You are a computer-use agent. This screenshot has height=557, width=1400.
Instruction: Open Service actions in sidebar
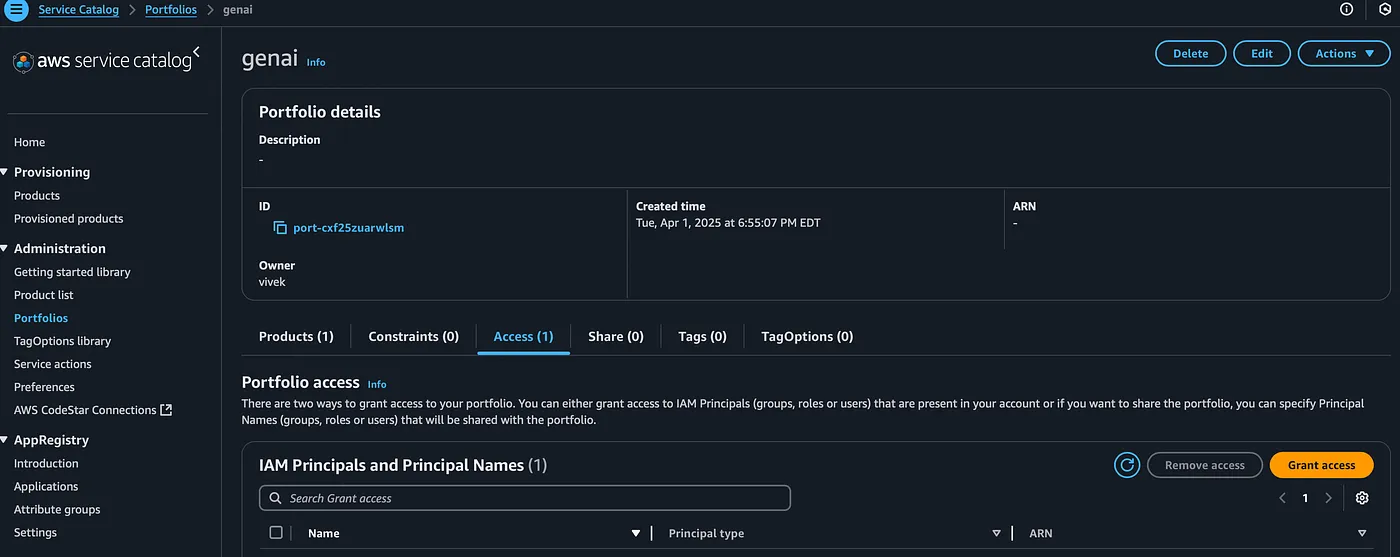tap(53, 364)
